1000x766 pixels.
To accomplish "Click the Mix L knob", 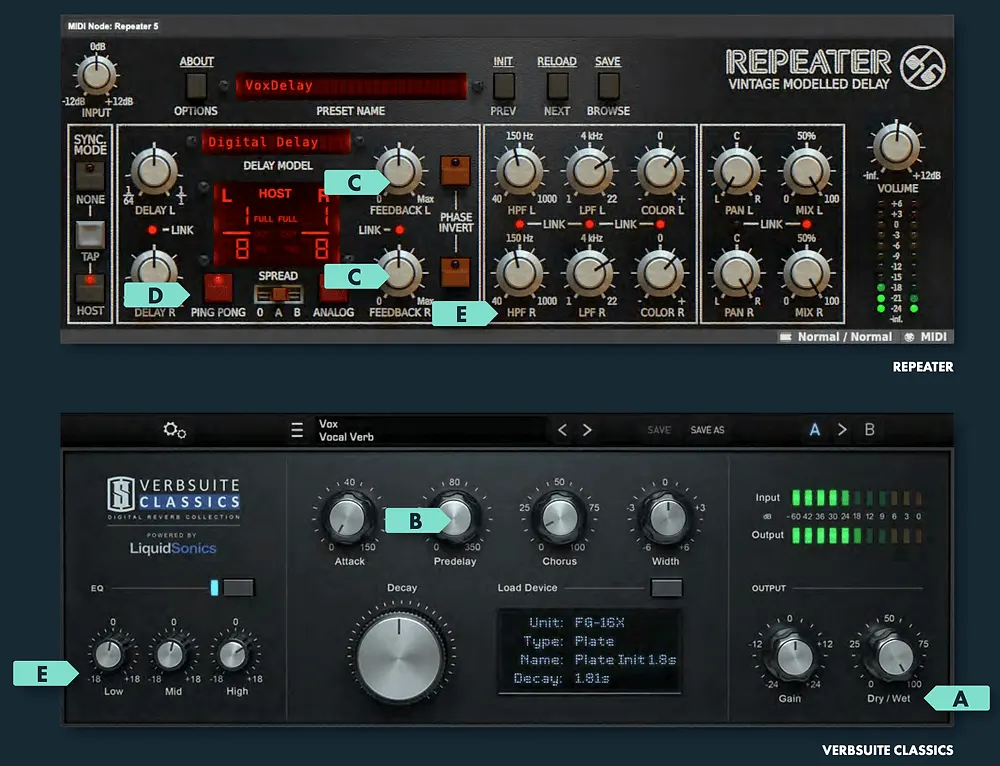I will tap(807, 171).
